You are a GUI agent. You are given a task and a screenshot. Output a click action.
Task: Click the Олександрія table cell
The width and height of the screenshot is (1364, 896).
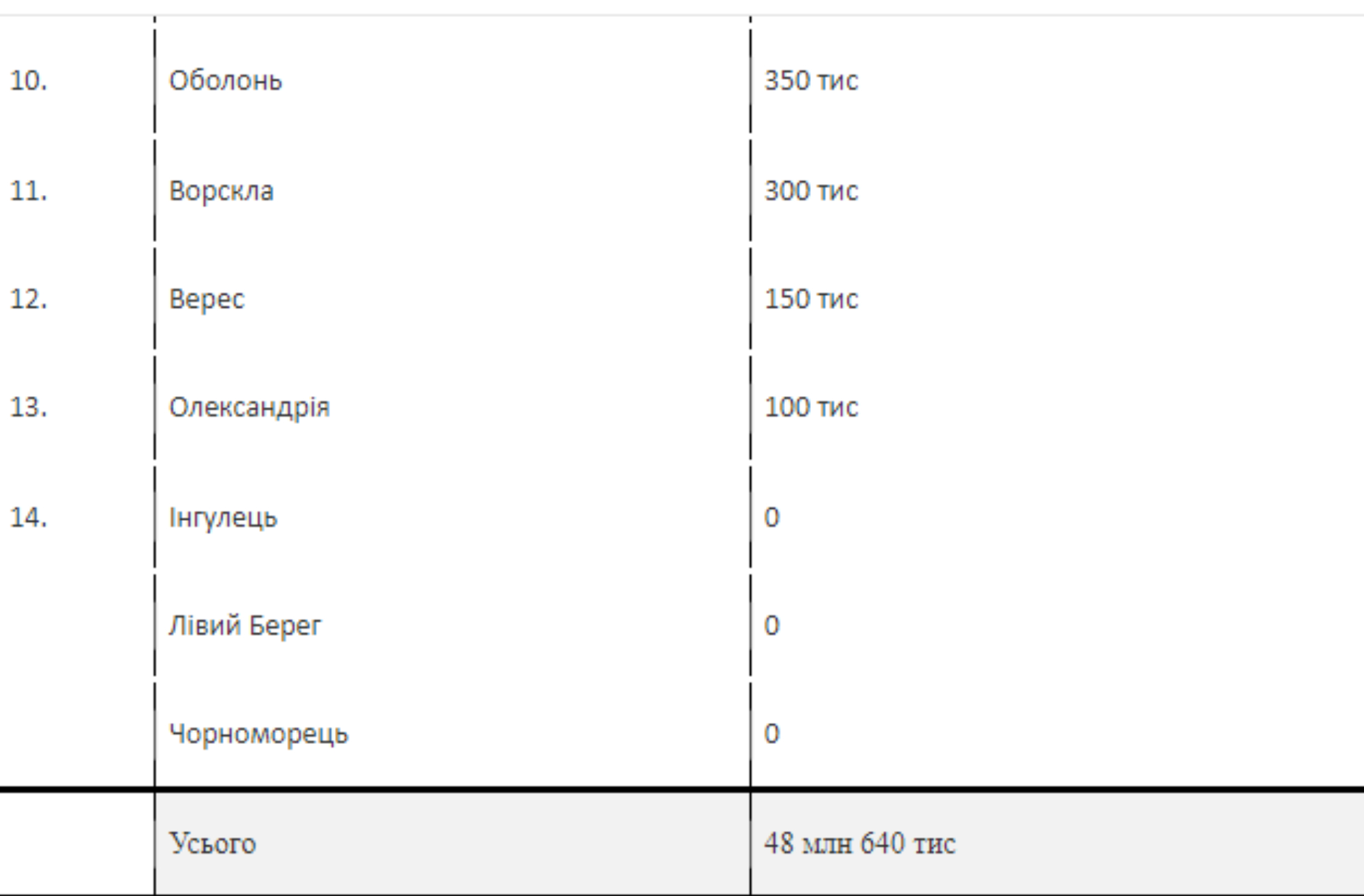(x=250, y=407)
